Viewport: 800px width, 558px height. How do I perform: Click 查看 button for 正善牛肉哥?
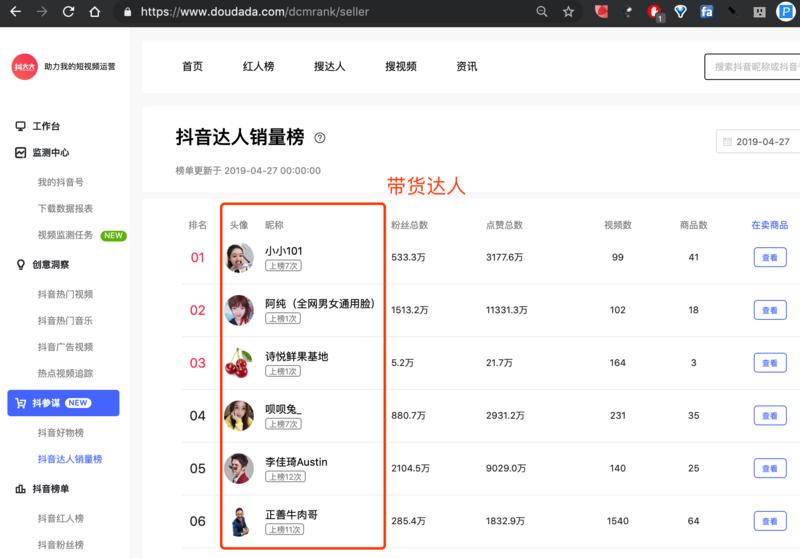coord(770,521)
